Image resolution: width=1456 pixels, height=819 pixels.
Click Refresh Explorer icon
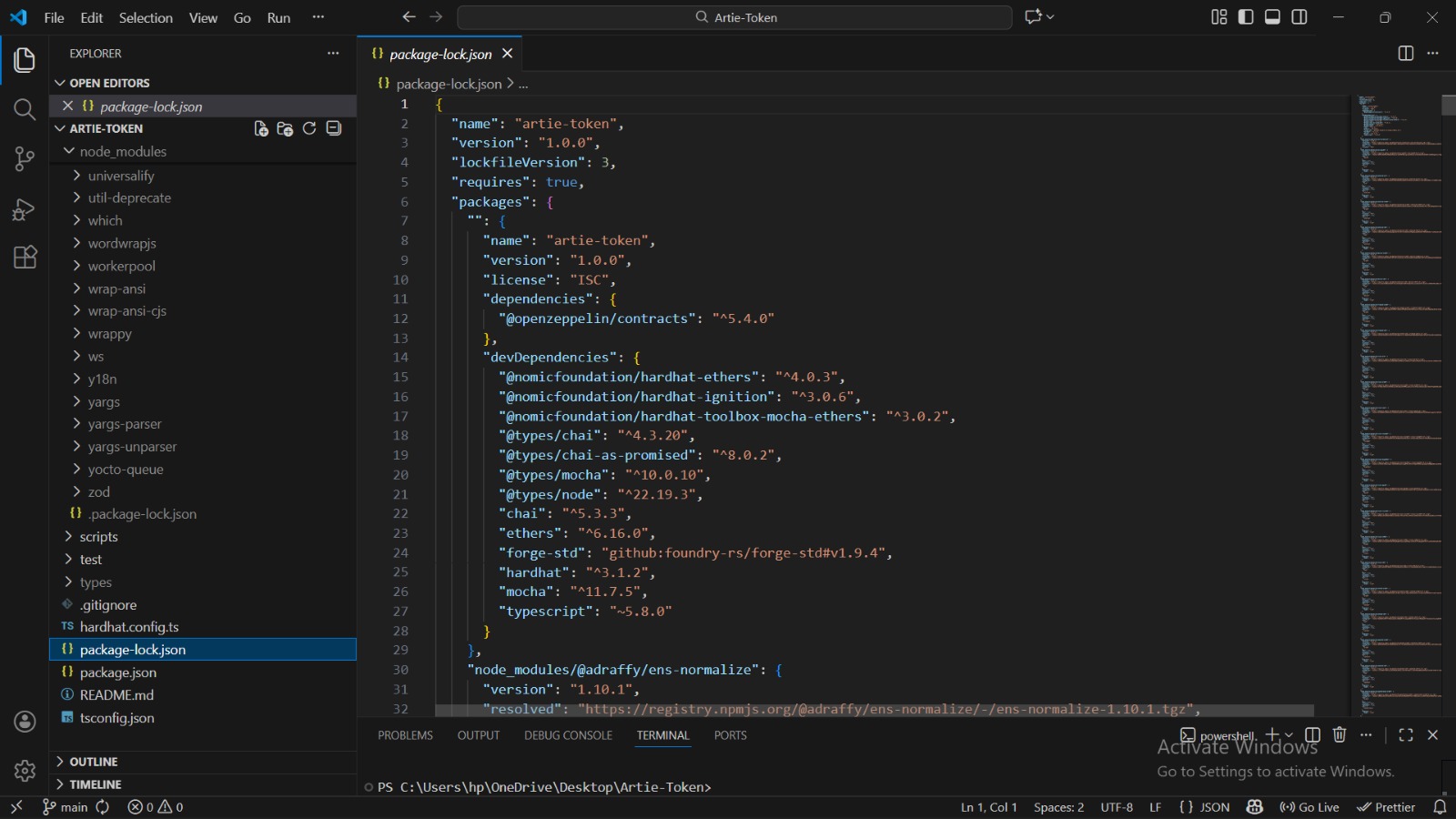point(309,129)
